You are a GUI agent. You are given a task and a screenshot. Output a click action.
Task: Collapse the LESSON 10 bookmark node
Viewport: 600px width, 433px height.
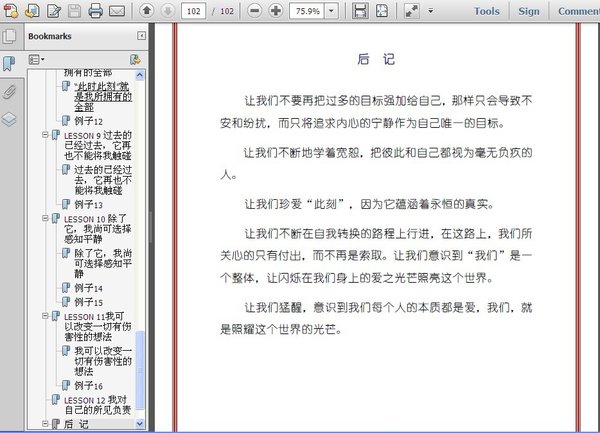point(45,218)
